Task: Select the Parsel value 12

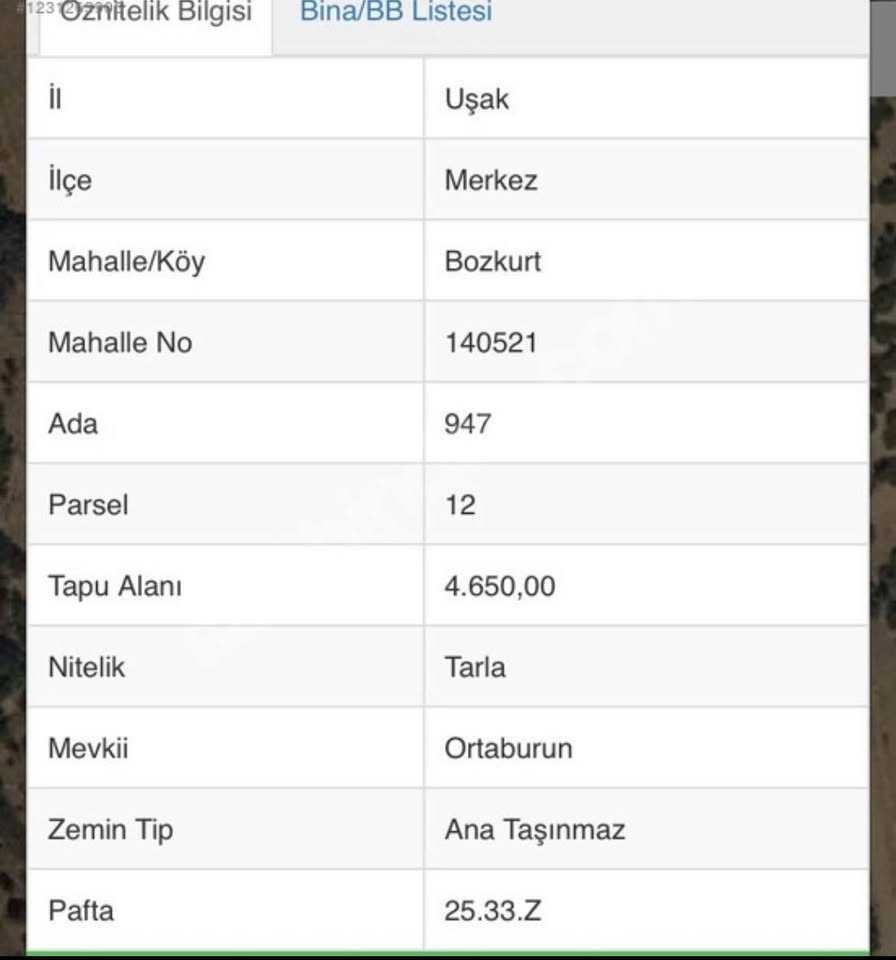Action: point(460,504)
